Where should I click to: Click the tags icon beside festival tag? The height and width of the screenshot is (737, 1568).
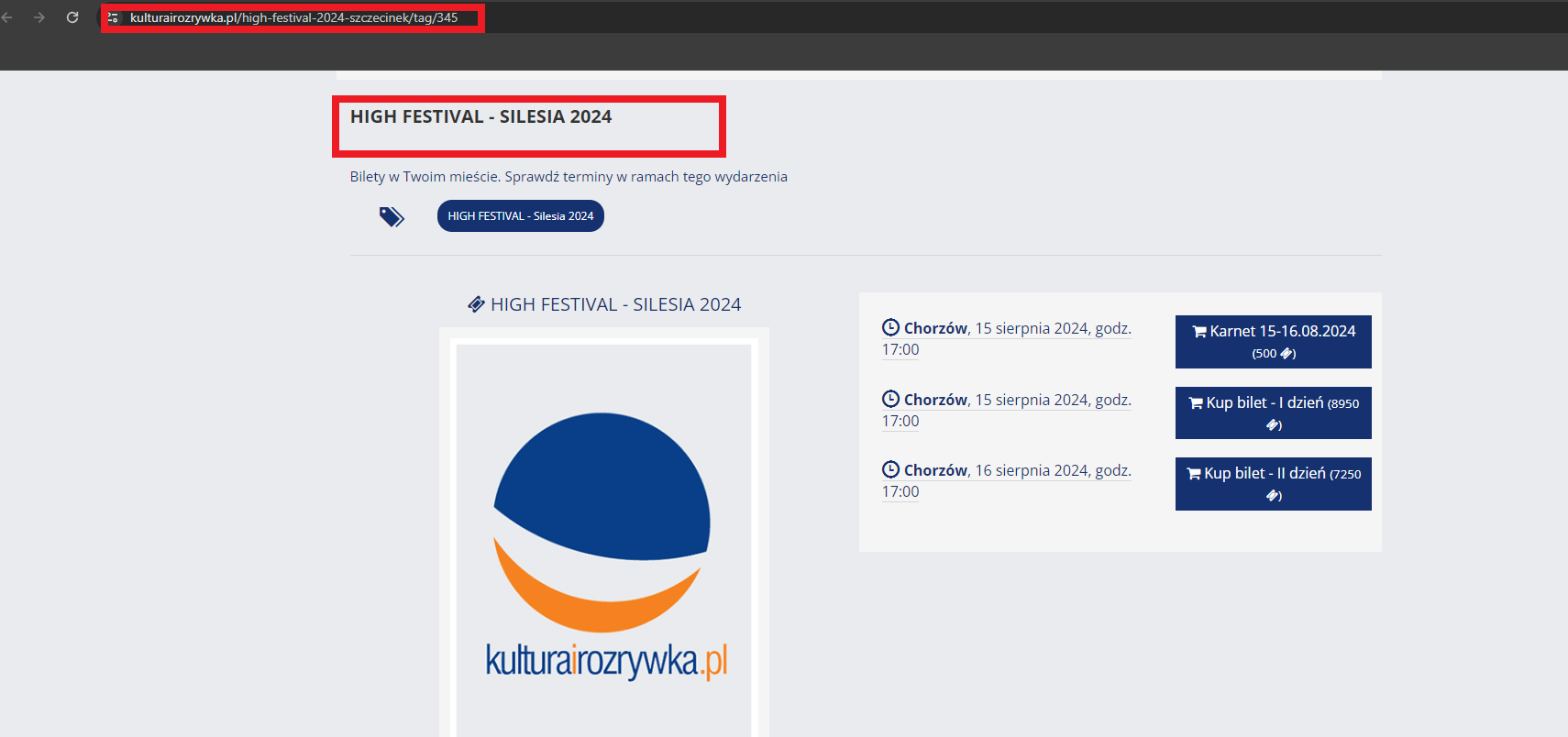pos(392,216)
